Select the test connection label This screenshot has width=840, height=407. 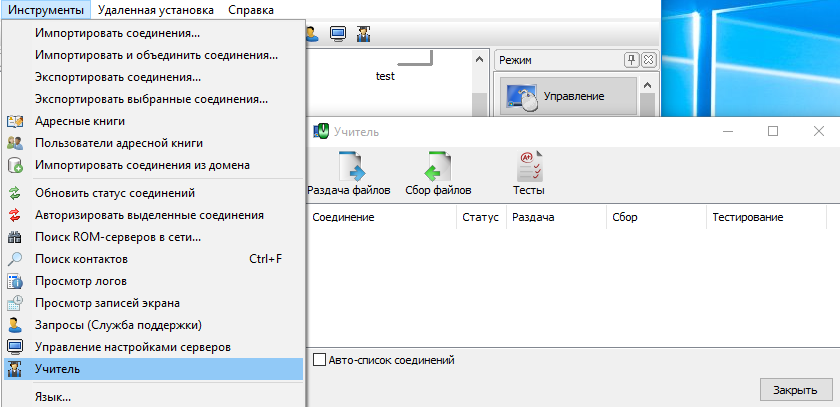385,76
